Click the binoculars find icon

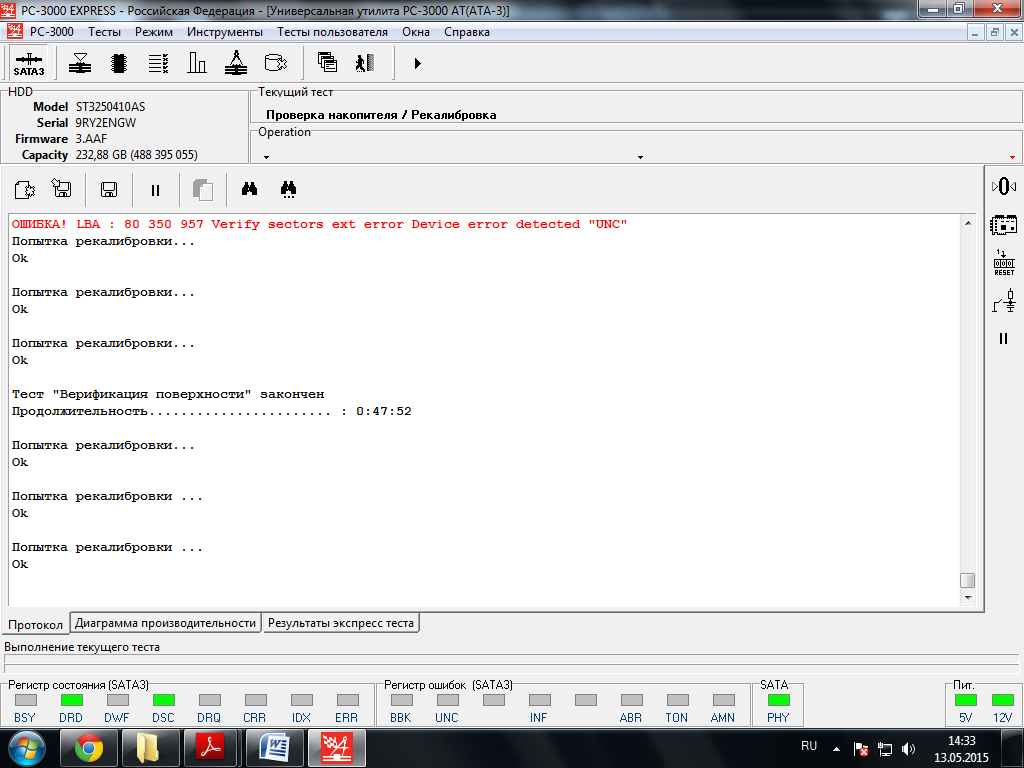249,189
